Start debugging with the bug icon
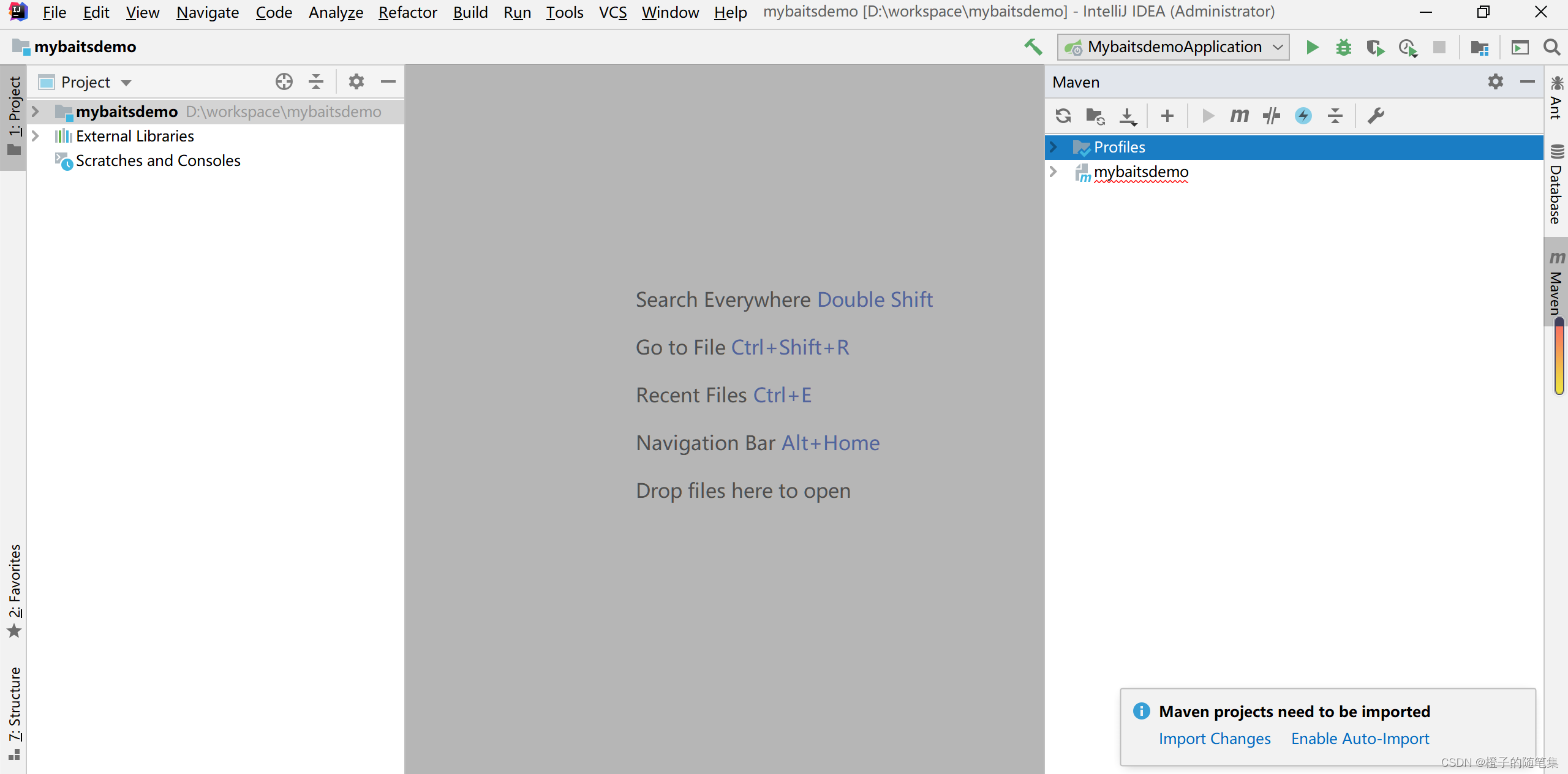The height and width of the screenshot is (774, 1568). point(1344,47)
